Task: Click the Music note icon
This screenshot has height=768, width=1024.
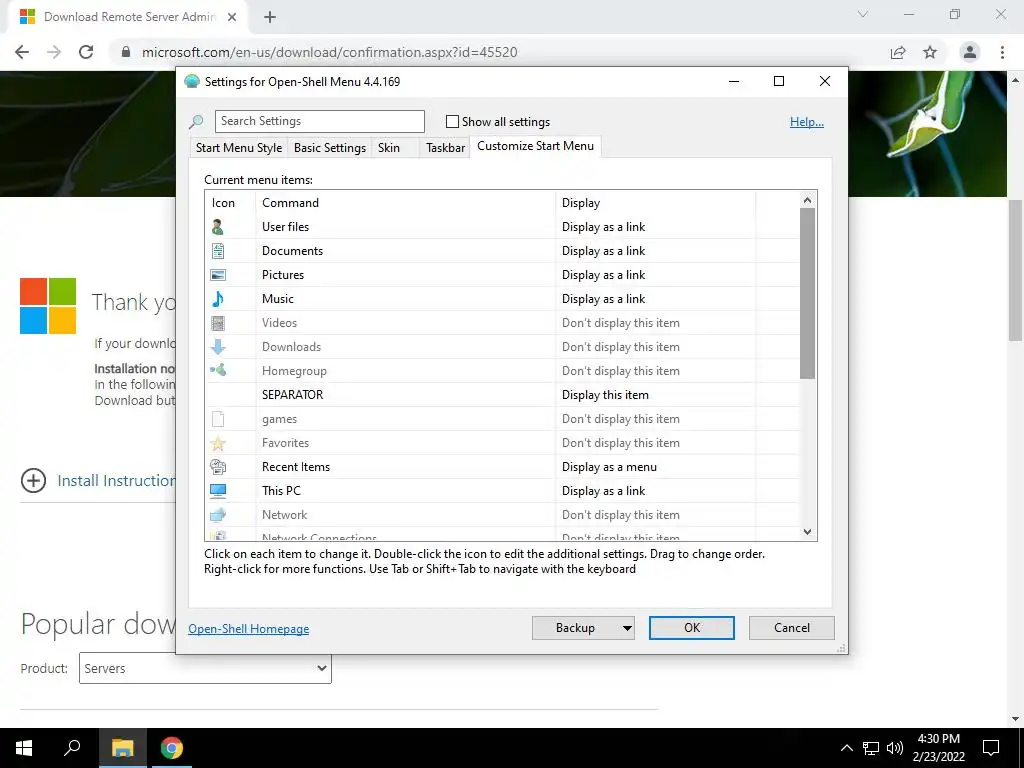Action: click(218, 298)
